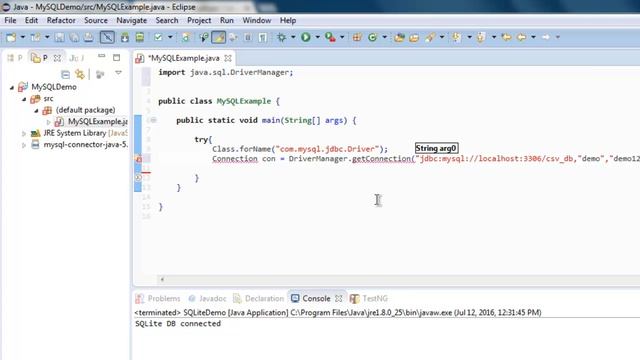The image size is (640, 360).
Task: Open the Window menu
Action: (257, 20)
